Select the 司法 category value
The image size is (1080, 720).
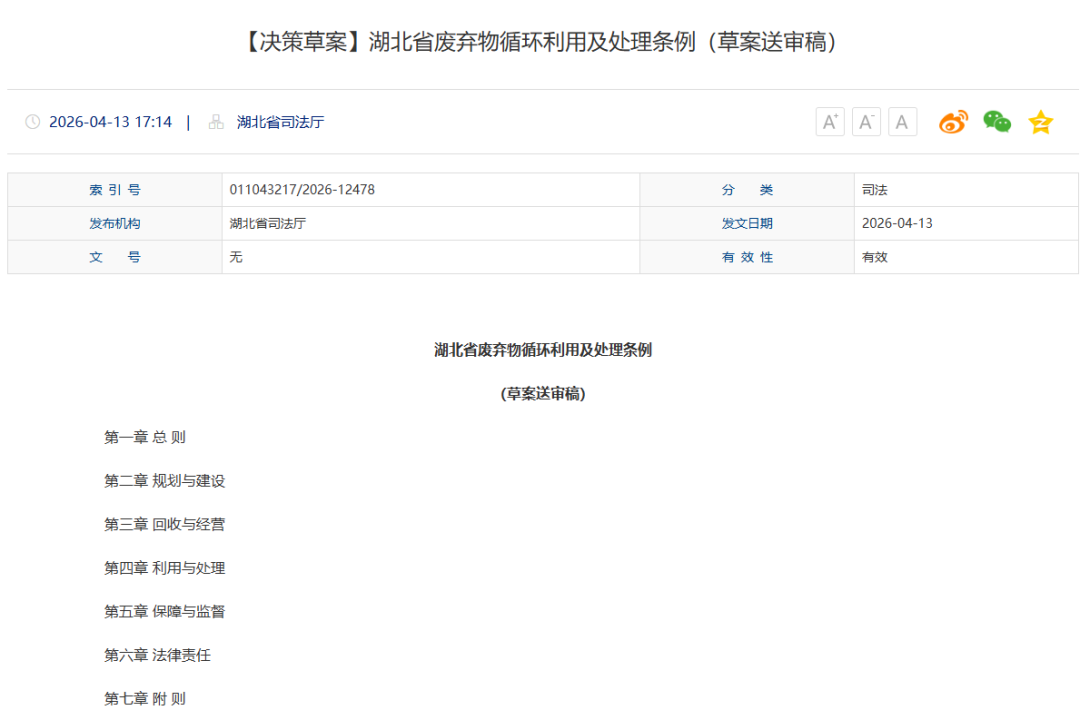[x=875, y=189]
